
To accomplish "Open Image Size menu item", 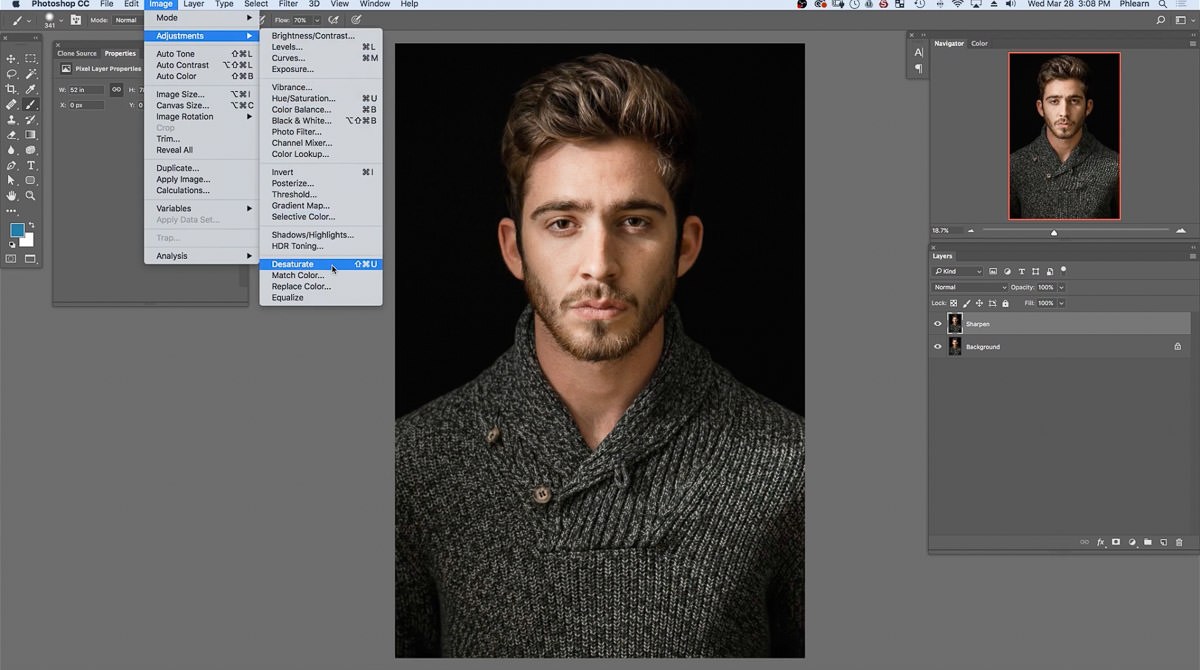I will pos(201,94).
